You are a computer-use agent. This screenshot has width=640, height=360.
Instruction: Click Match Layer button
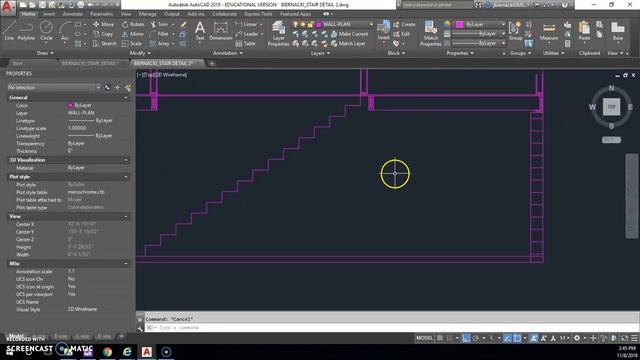tap(348, 44)
